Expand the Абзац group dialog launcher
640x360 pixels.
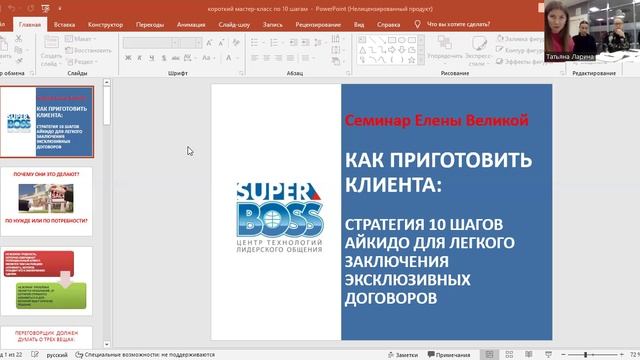click(x=348, y=73)
